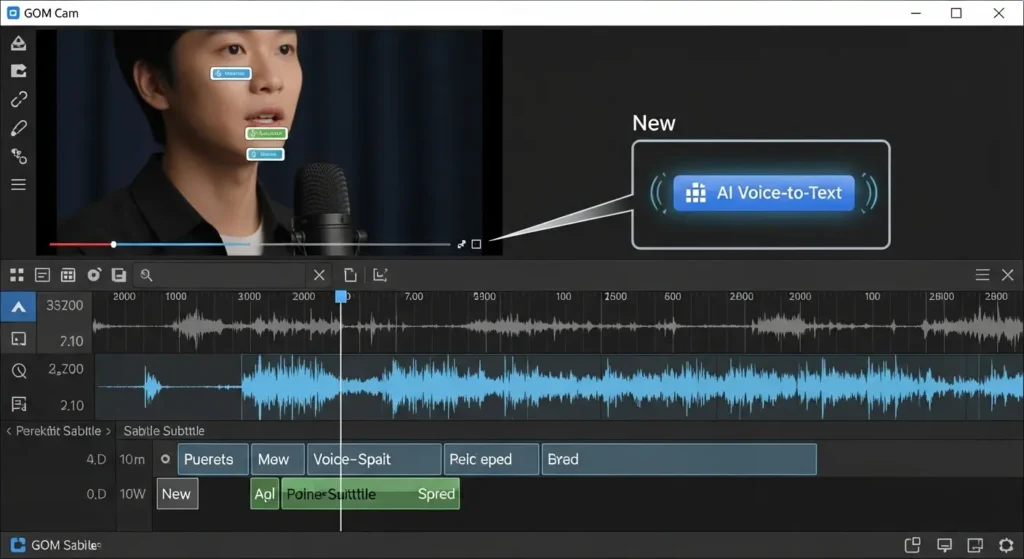1024x559 pixels.
Task: Collapse panel using left chevron by Perektit Sabitle
Action: click(8, 431)
